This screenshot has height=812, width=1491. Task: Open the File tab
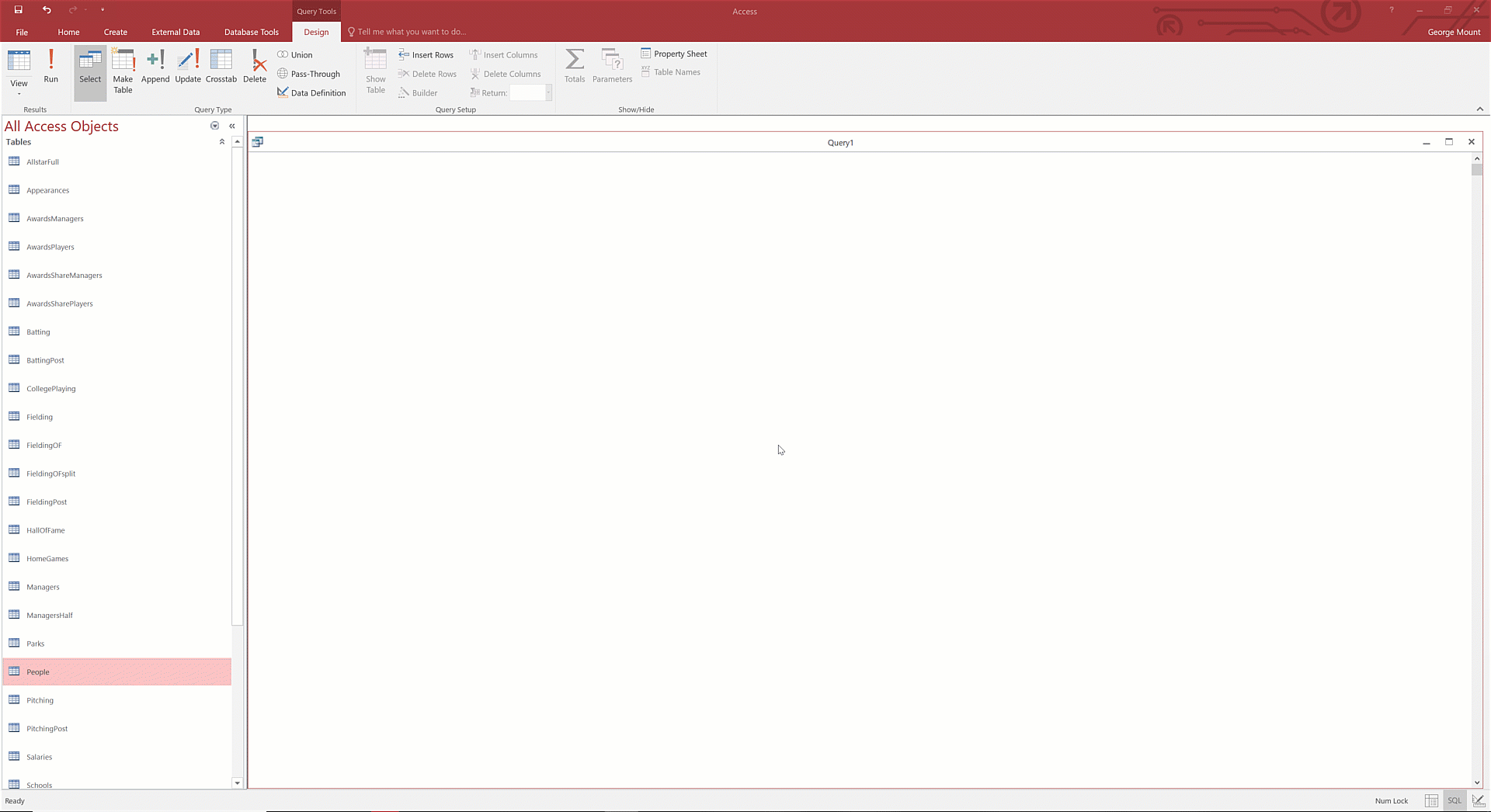point(22,32)
